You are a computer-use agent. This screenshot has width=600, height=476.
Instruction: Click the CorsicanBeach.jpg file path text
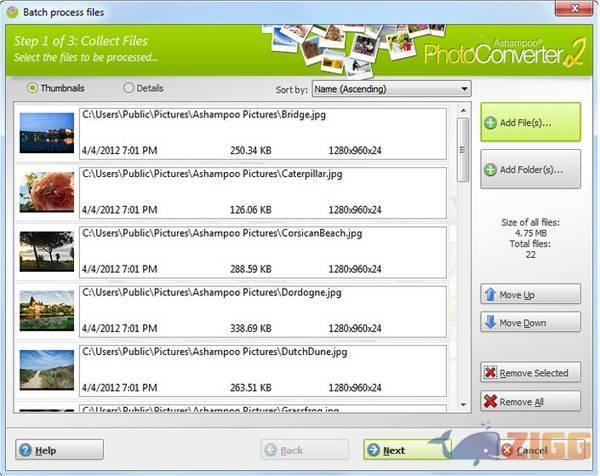(x=222, y=233)
